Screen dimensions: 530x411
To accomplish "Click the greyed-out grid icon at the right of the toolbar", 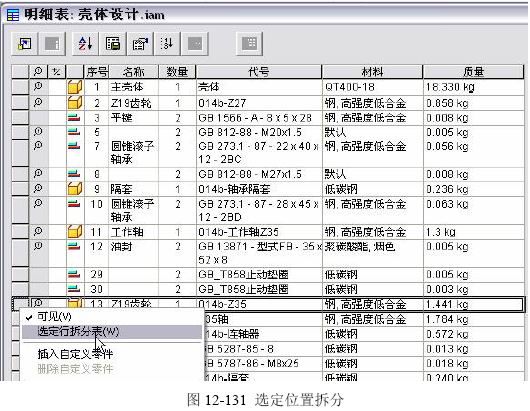I will (x=249, y=44).
